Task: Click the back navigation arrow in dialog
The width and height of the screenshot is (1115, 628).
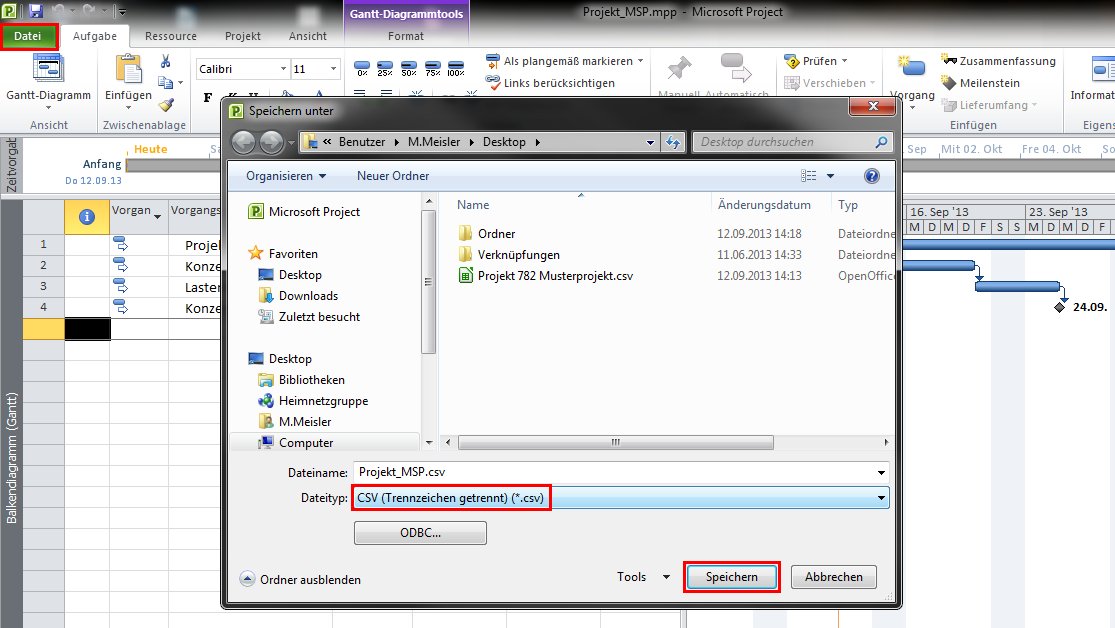Action: [x=244, y=142]
